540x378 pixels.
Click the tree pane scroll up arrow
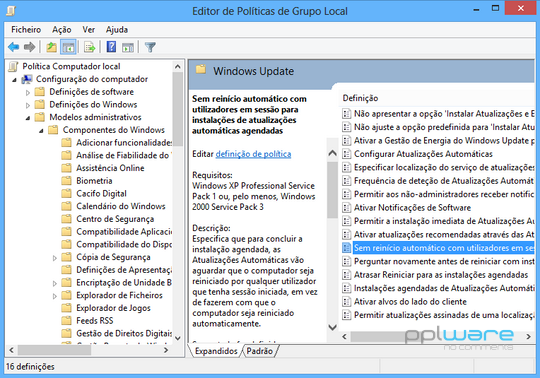[x=178, y=66]
